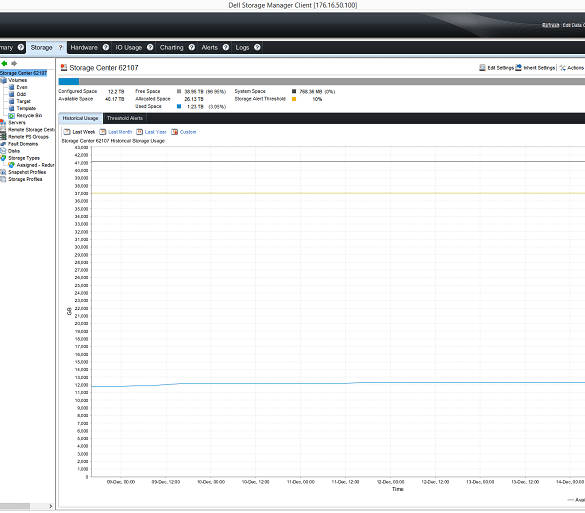Image resolution: width=585 pixels, height=513 pixels.
Task: Click the Last Year calendar icon
Action: tap(139, 132)
